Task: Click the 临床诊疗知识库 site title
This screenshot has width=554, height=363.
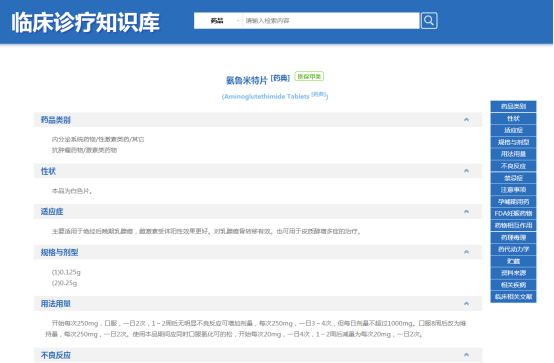Action: 86,22
